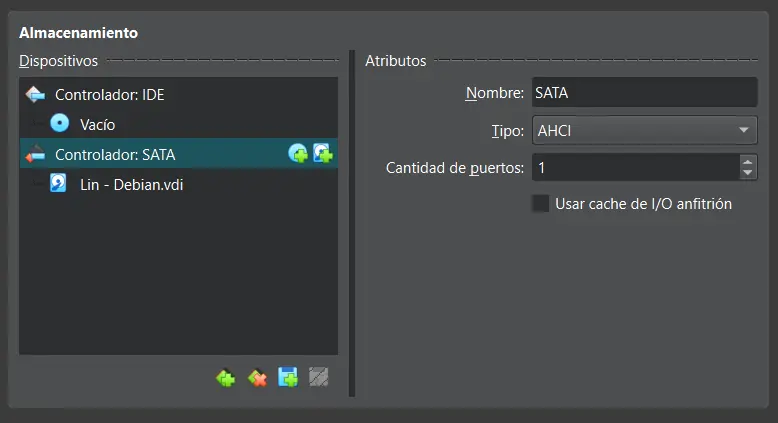
Task: Click the Nombre field containing SATA
Action: point(645,92)
